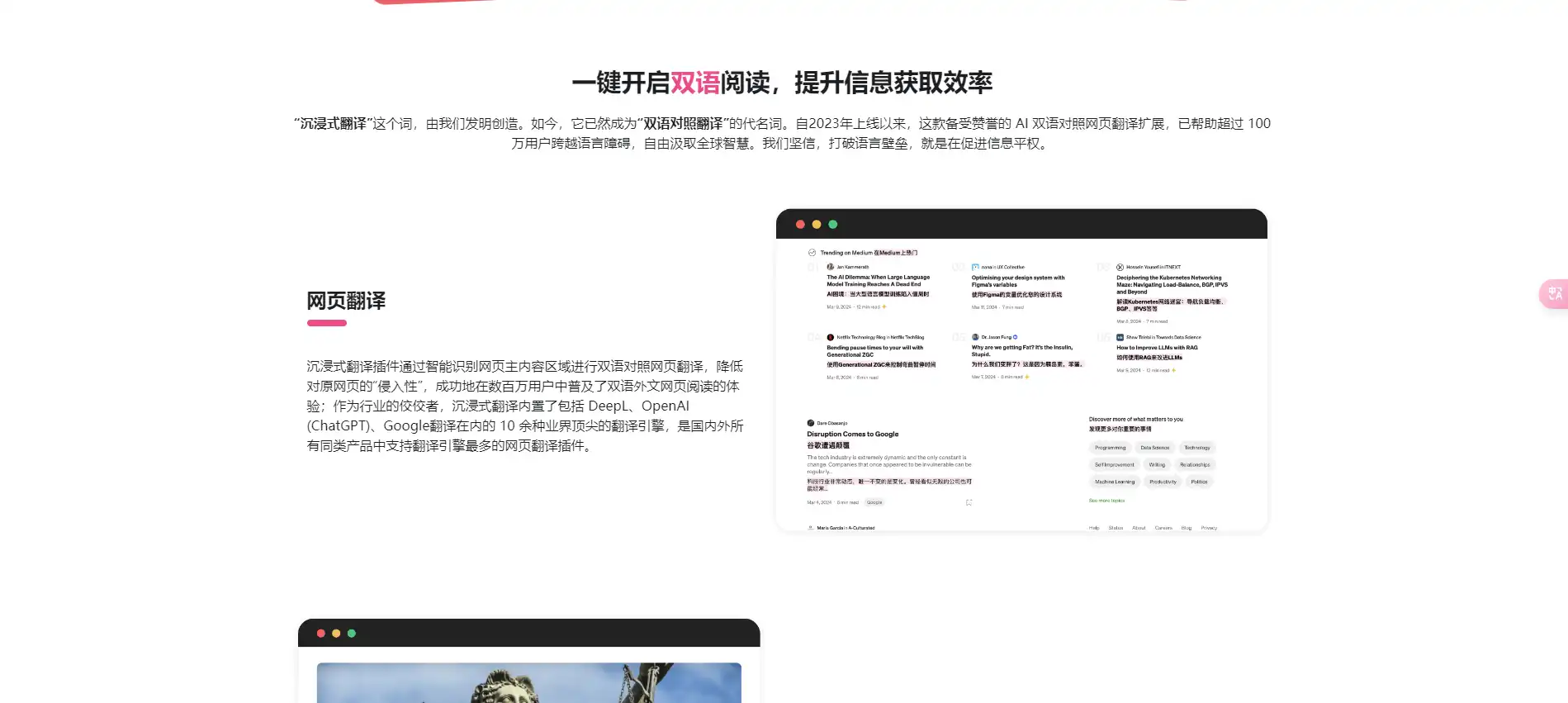Image resolution: width=1568 pixels, height=703 pixels.
Task: Click Jan Kammerath's author avatar
Action: coord(831,267)
